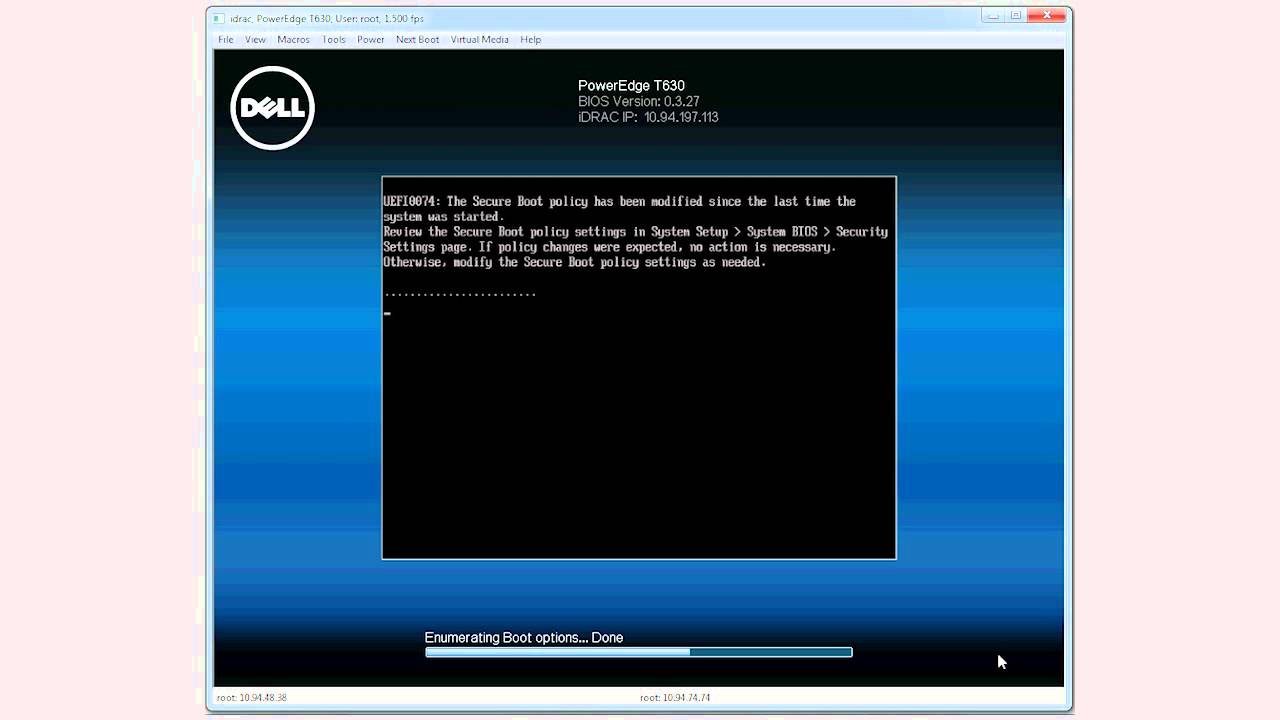Click 'BIOS Version: 0.3.27' text
This screenshot has width=1280, height=720.
coord(638,101)
